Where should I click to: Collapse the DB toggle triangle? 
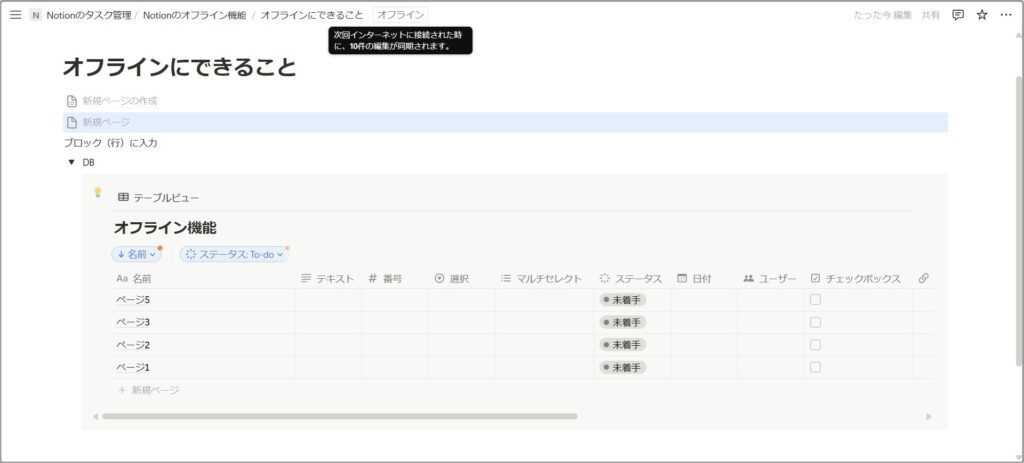coord(72,163)
